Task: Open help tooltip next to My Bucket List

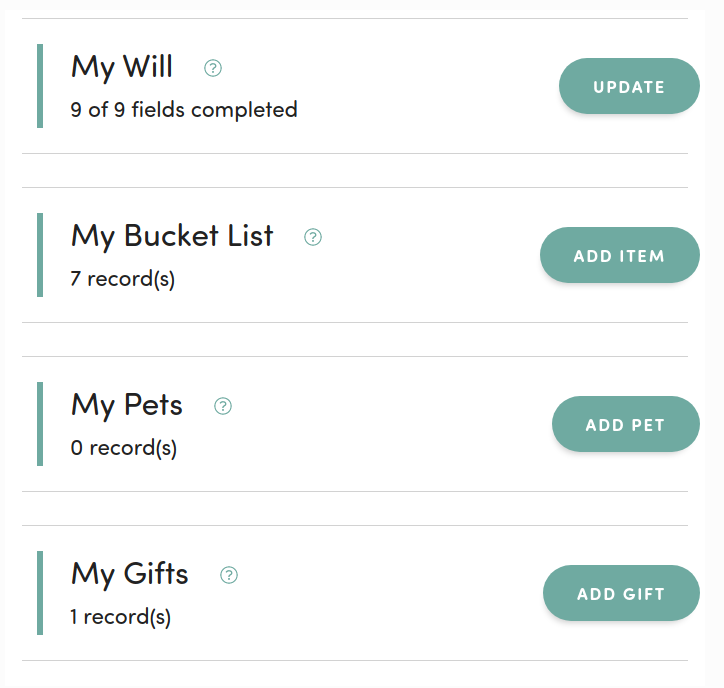Action: tap(313, 237)
